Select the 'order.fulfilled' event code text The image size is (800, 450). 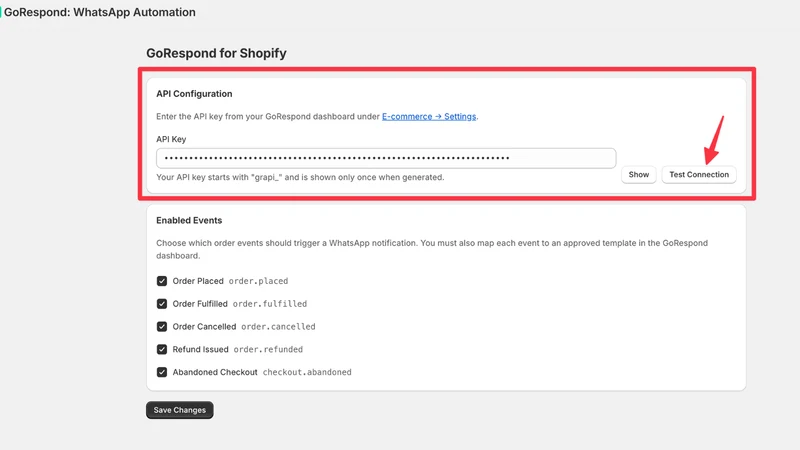point(270,304)
